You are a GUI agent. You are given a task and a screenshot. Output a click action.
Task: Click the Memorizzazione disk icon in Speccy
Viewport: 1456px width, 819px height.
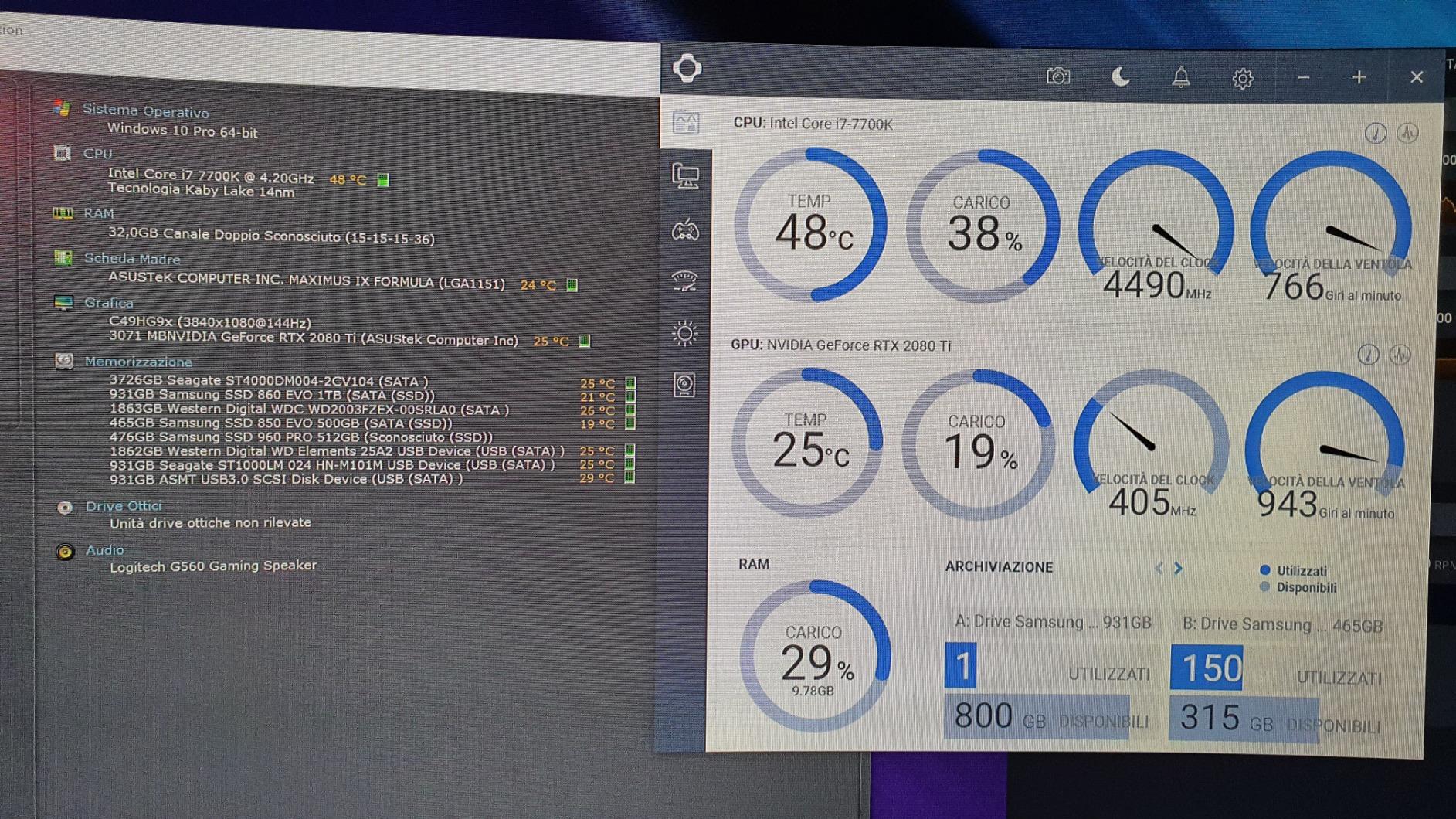[x=64, y=361]
